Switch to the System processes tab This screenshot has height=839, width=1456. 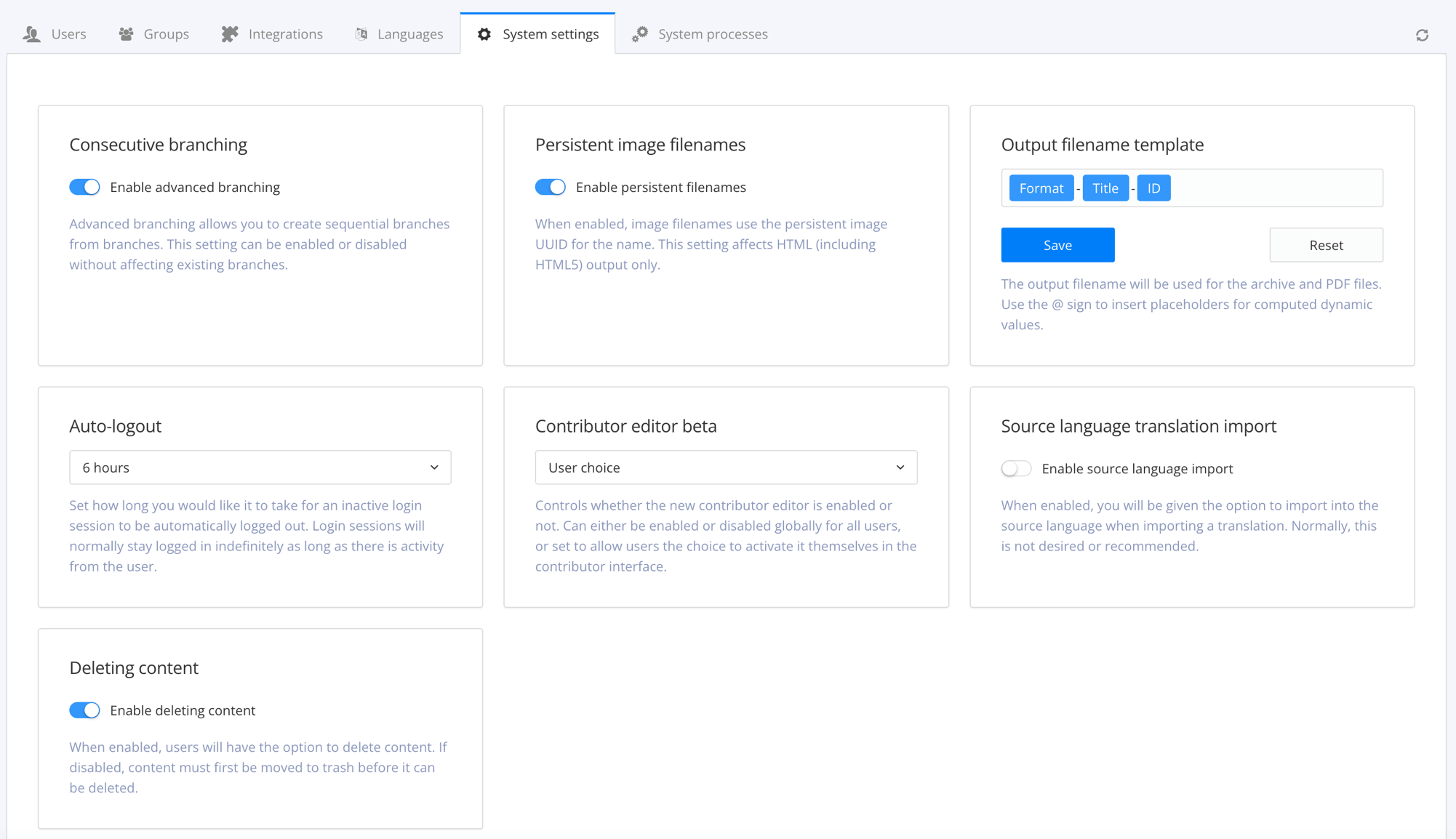click(712, 34)
